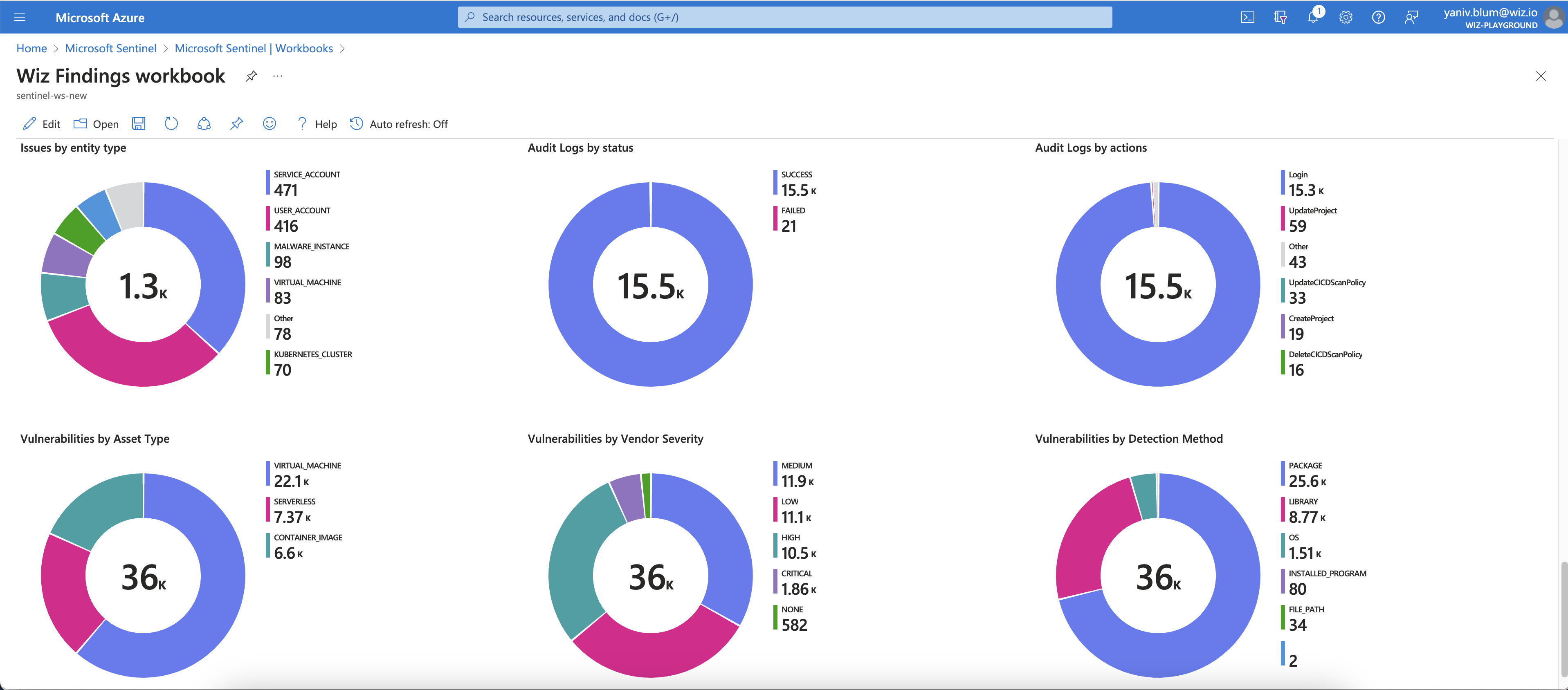Open the Feedback icon in the top bar
The height and width of the screenshot is (690, 1568).
[x=1411, y=17]
